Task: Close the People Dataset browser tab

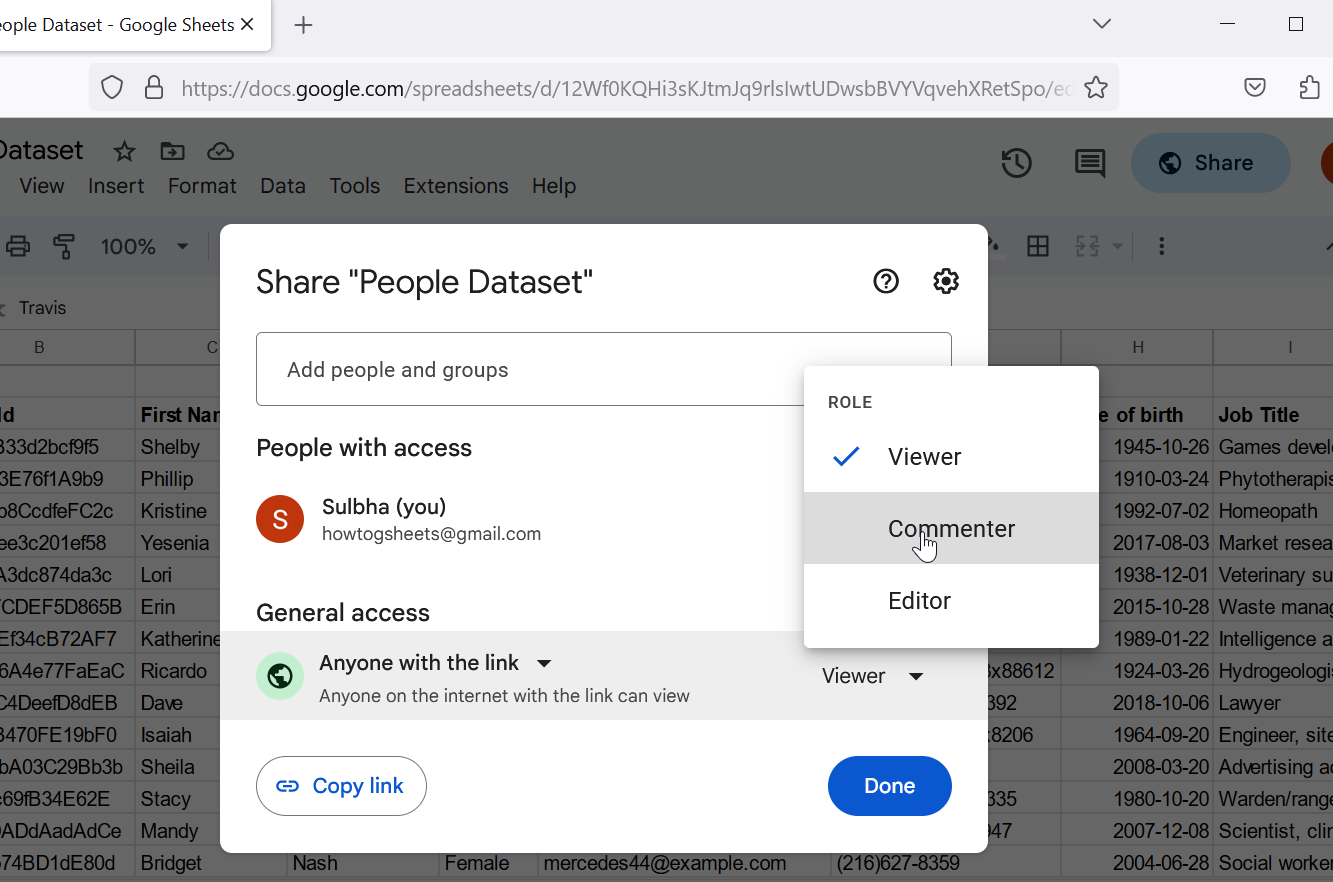Action: [x=248, y=25]
